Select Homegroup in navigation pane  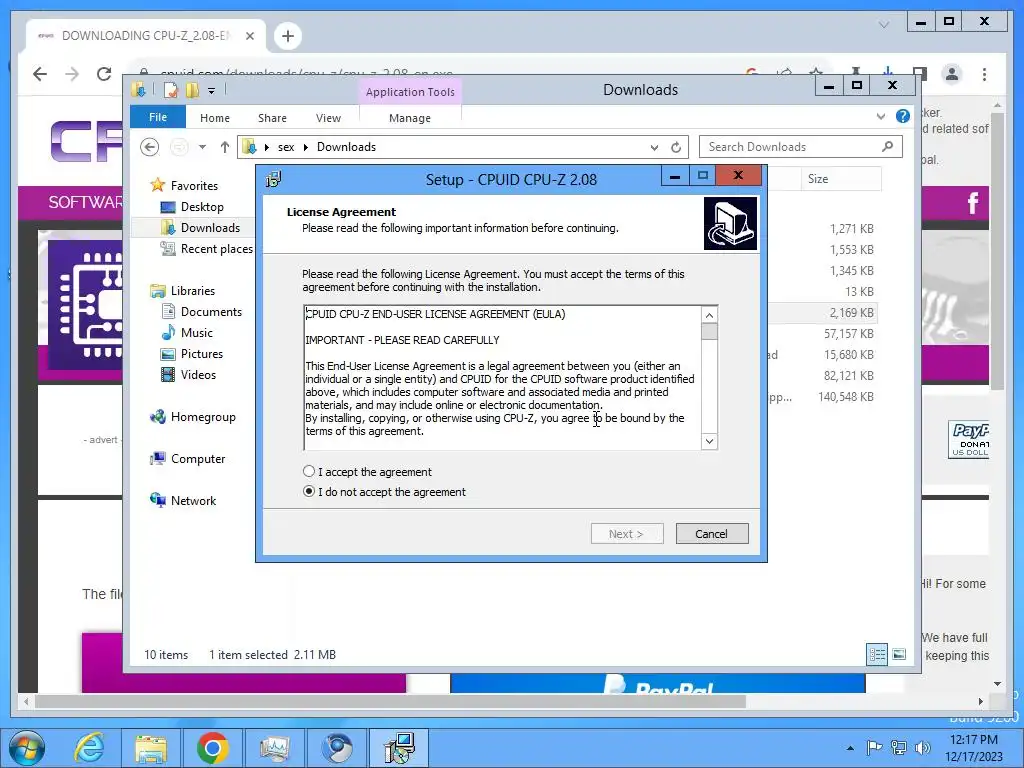203,417
